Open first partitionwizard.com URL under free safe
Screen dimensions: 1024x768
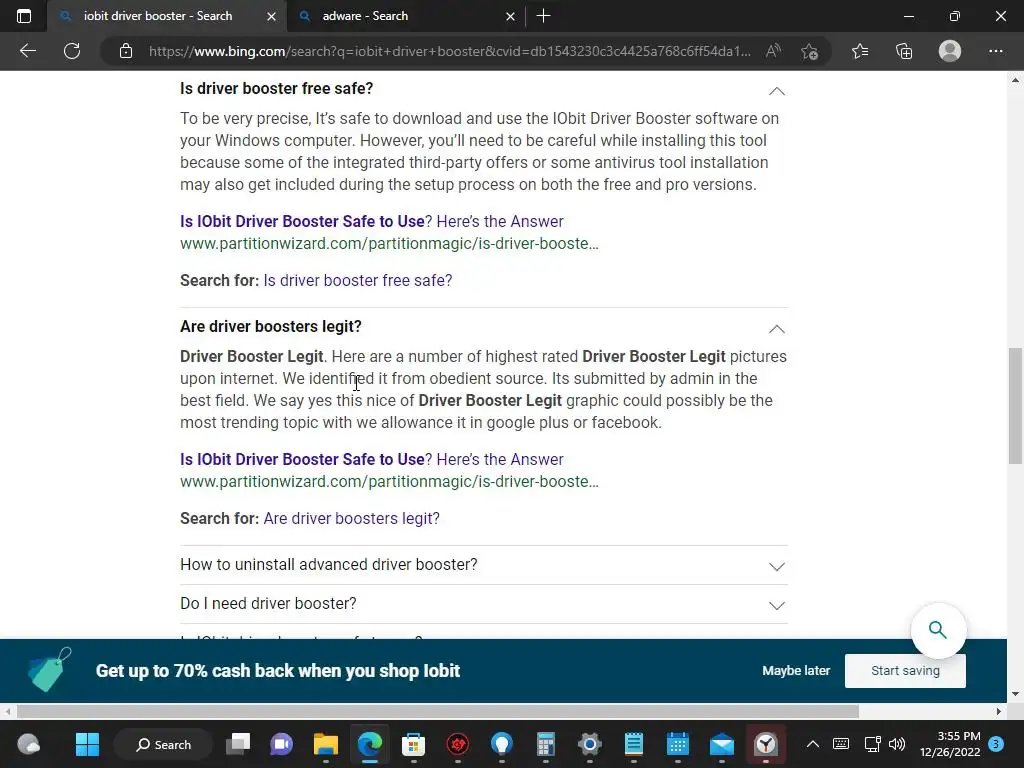click(389, 244)
